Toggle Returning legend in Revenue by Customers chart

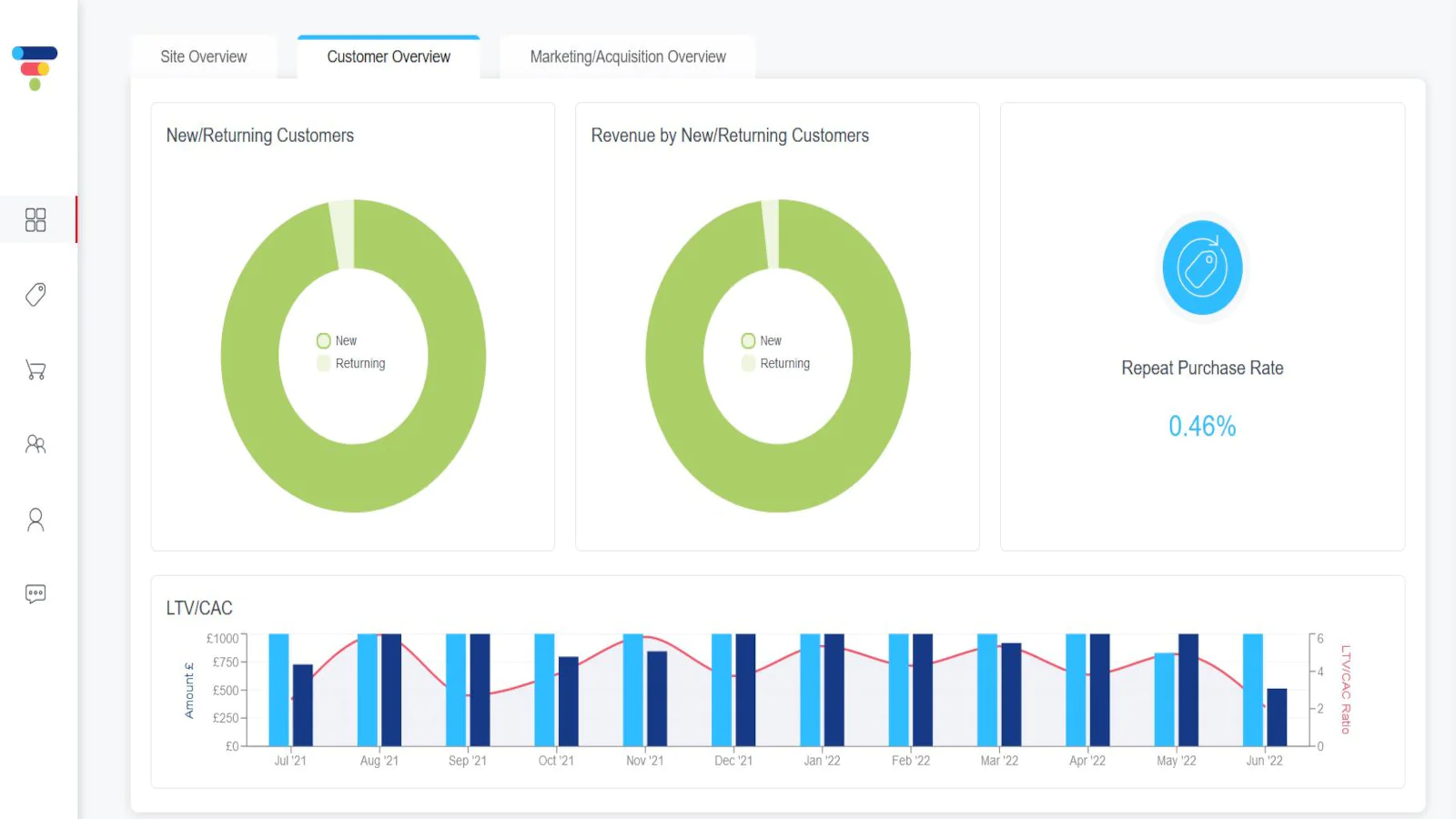776,363
